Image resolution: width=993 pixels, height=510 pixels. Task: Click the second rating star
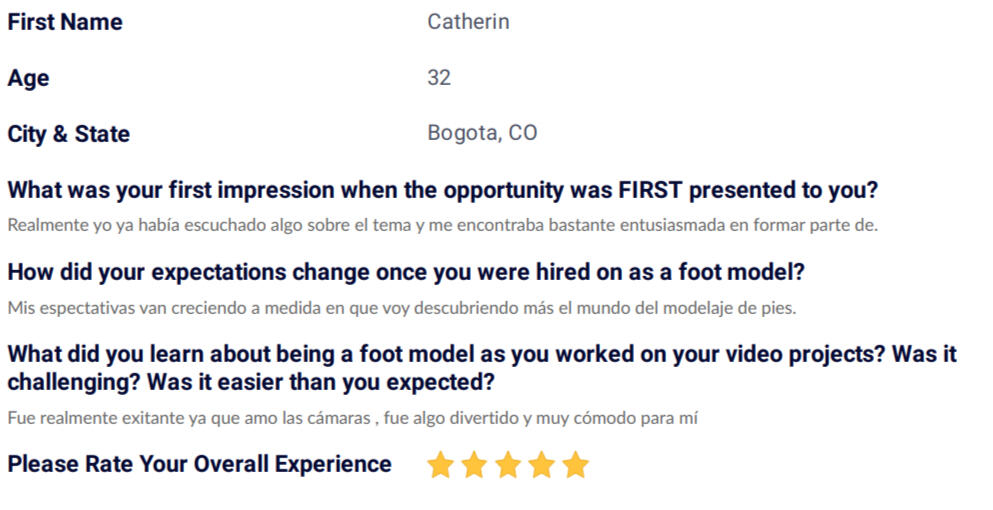pyautogui.click(x=474, y=464)
